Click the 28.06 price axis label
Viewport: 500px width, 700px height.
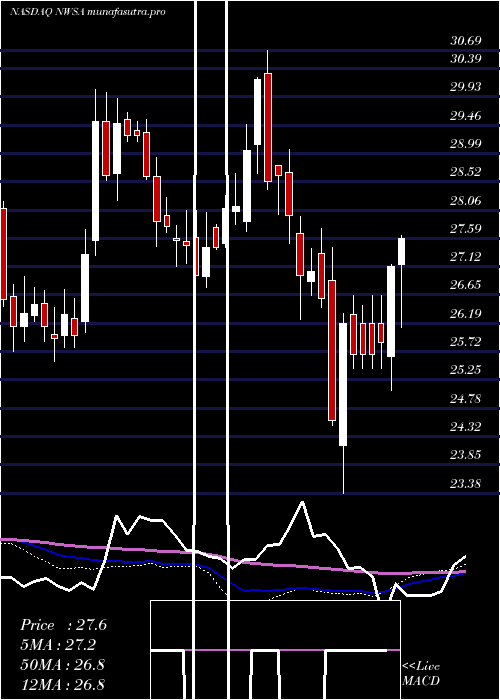pyautogui.click(x=466, y=201)
